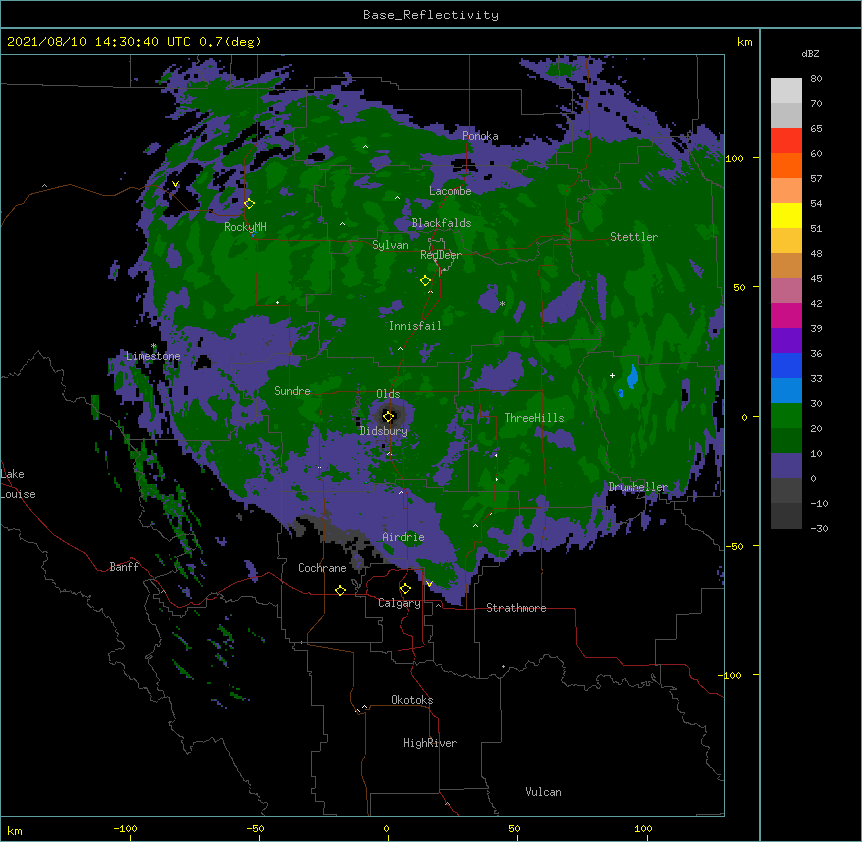The image size is (862, 842).
Task: Click the Calgary city label
Action: 399,603
